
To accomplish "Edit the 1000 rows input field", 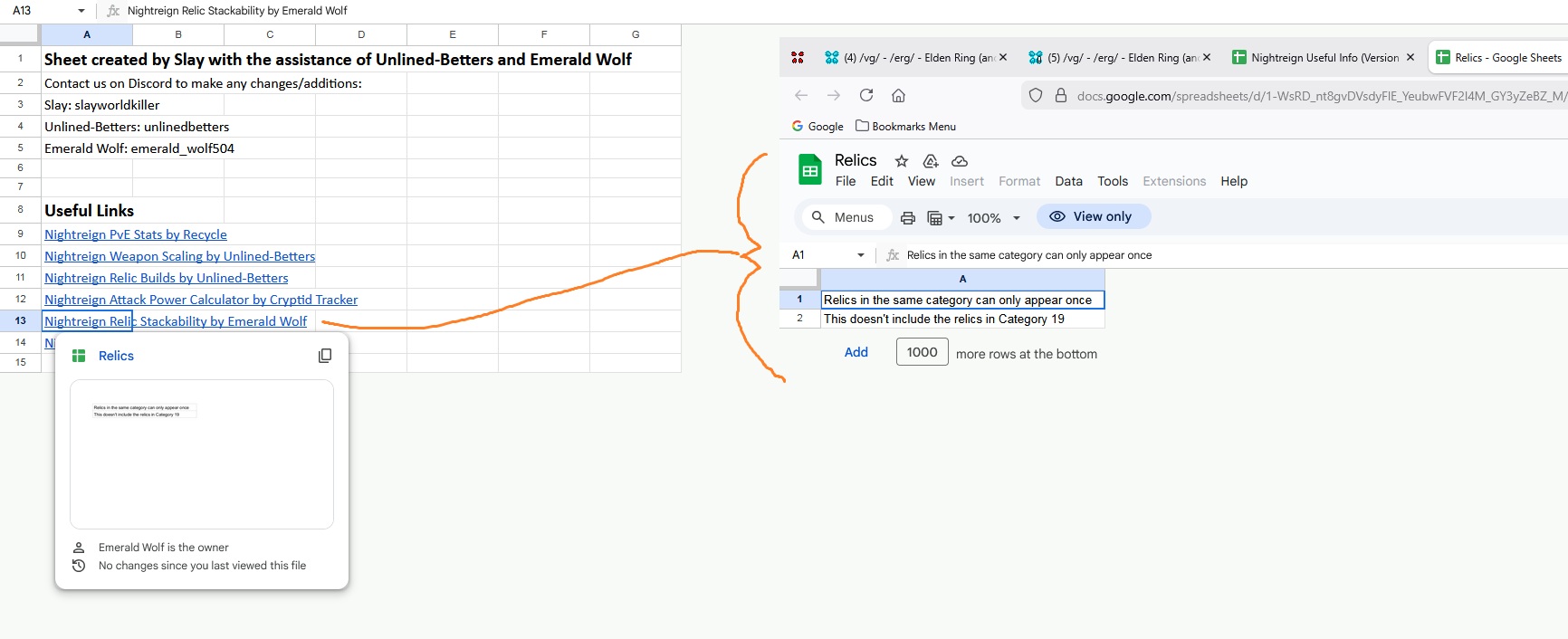I will [x=923, y=352].
